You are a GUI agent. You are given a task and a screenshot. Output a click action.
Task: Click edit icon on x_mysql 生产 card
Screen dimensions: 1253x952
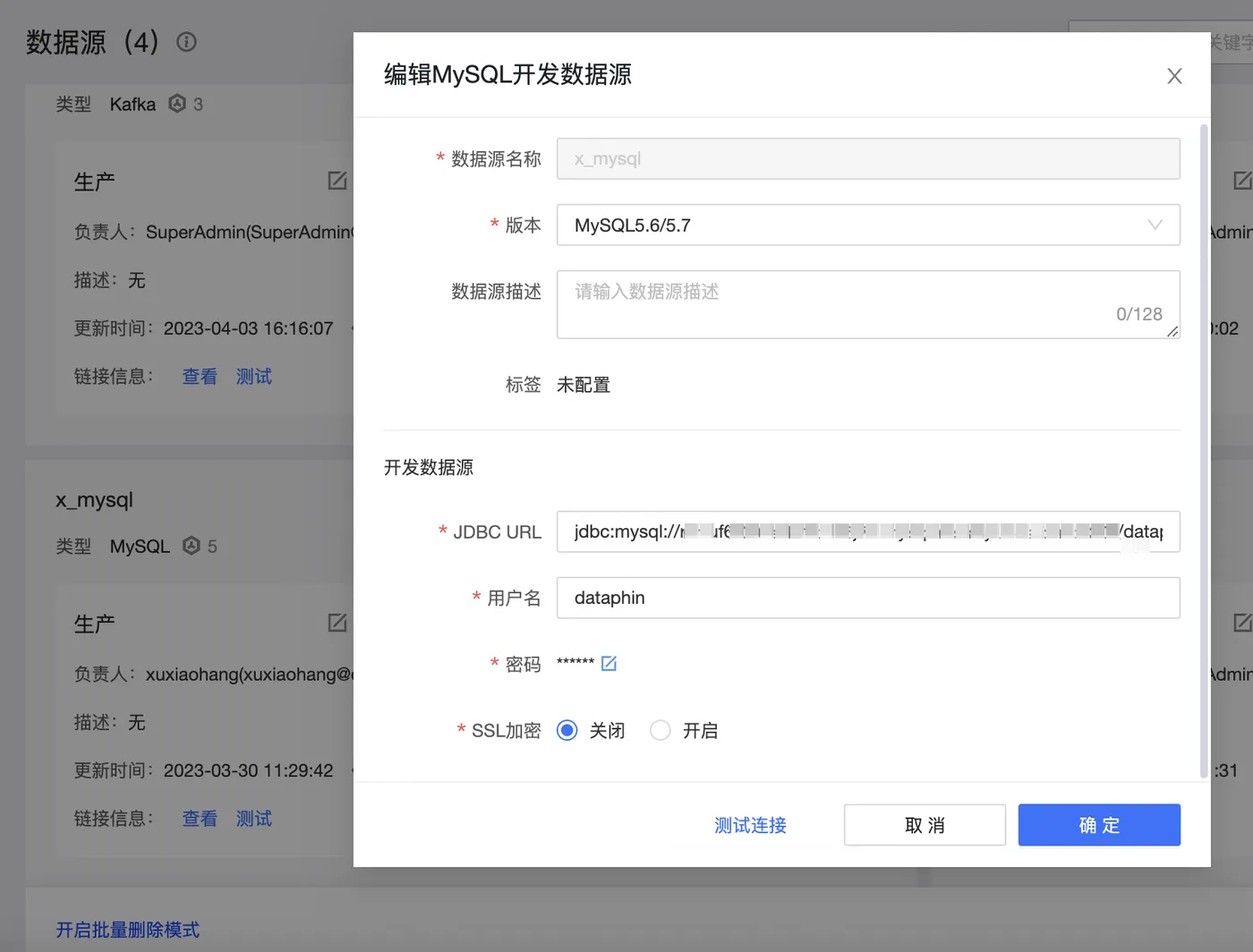coord(337,623)
